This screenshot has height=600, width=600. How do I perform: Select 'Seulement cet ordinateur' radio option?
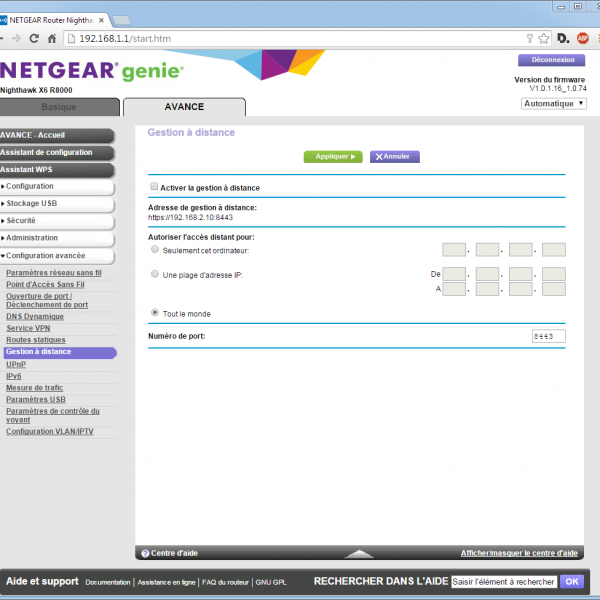tap(154, 249)
